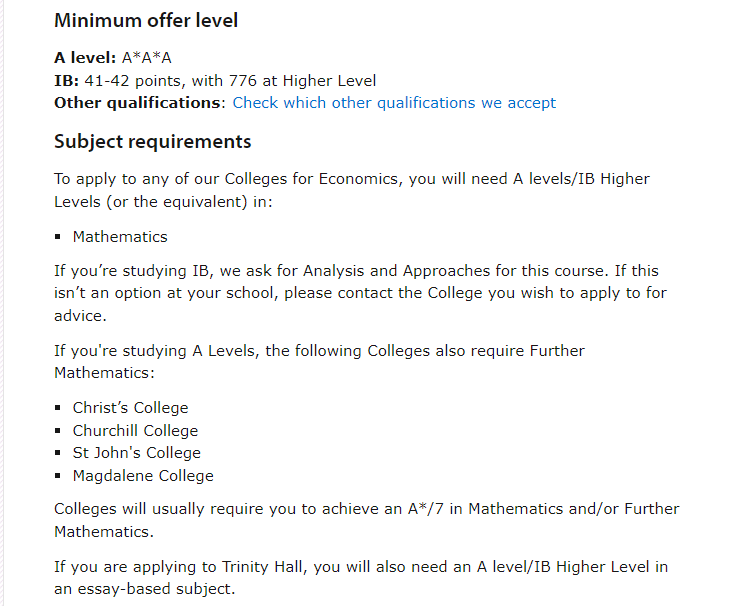The height and width of the screenshot is (606, 736).
Task: Click the A*/7 grade requirement paragraph
Action: point(367,520)
